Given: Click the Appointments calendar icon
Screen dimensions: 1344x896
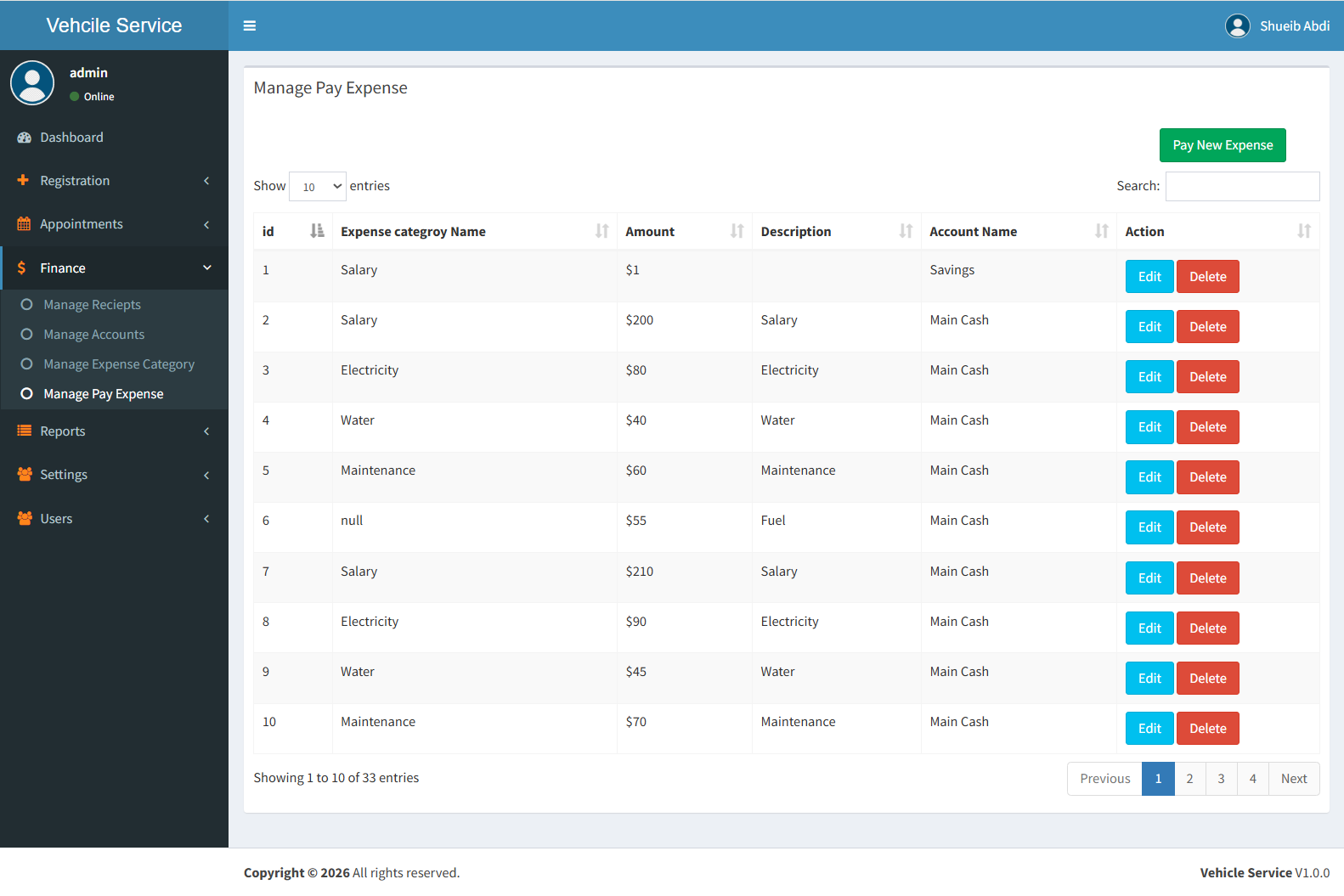Looking at the screenshot, I should pos(24,224).
